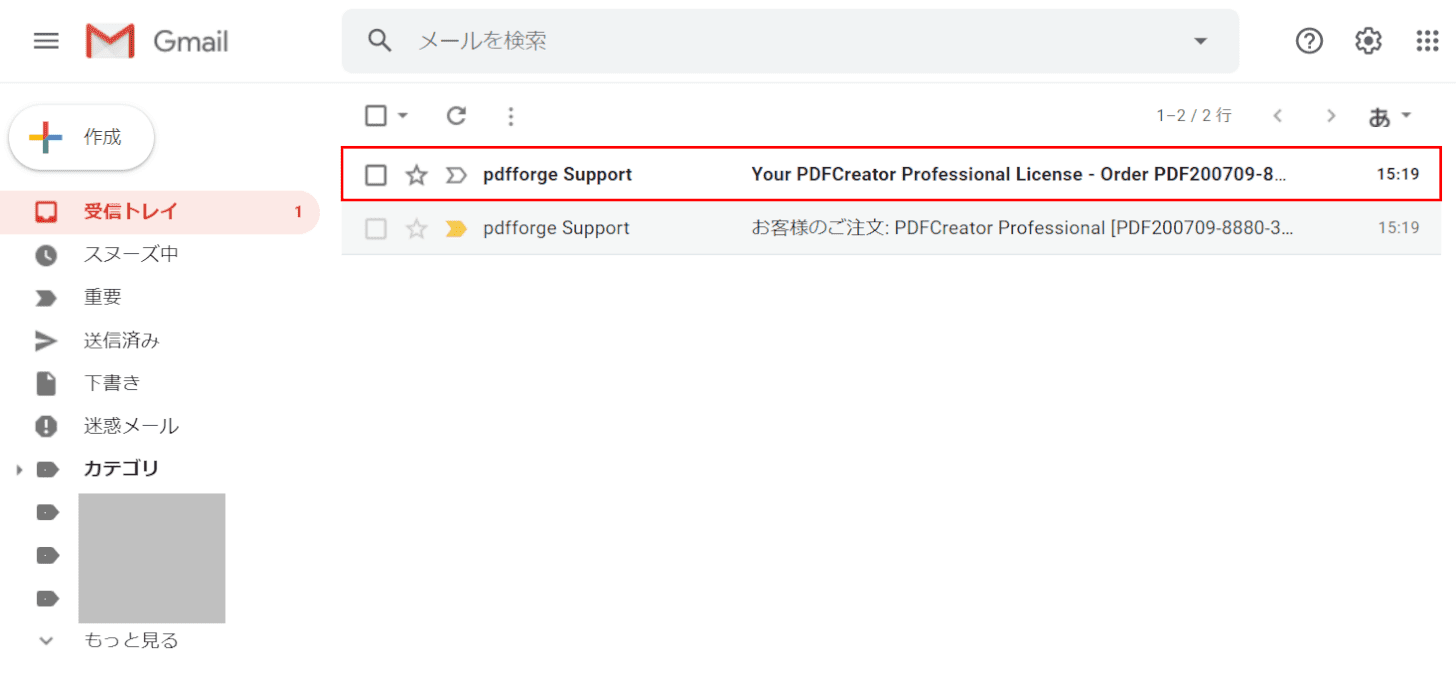Open the select-all dropdown arrow

click(403, 116)
